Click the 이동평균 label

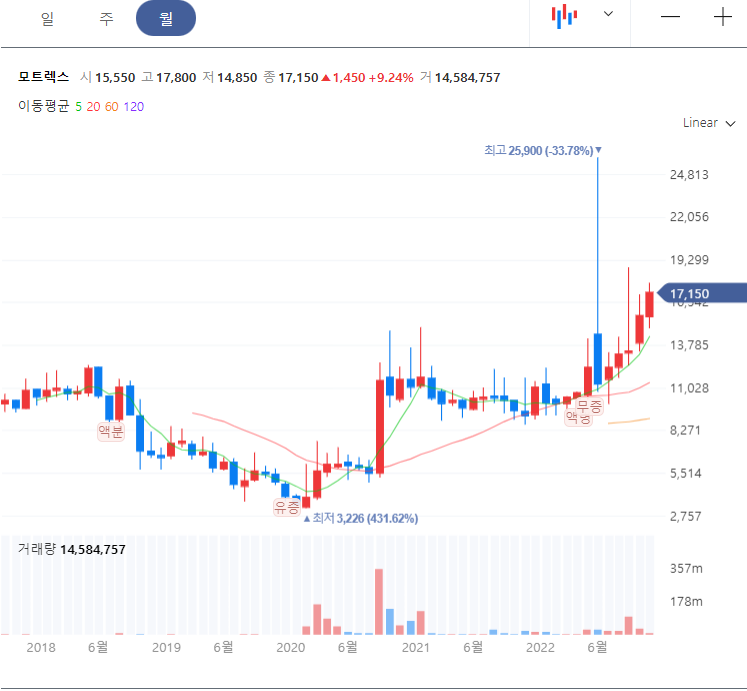pos(44,106)
